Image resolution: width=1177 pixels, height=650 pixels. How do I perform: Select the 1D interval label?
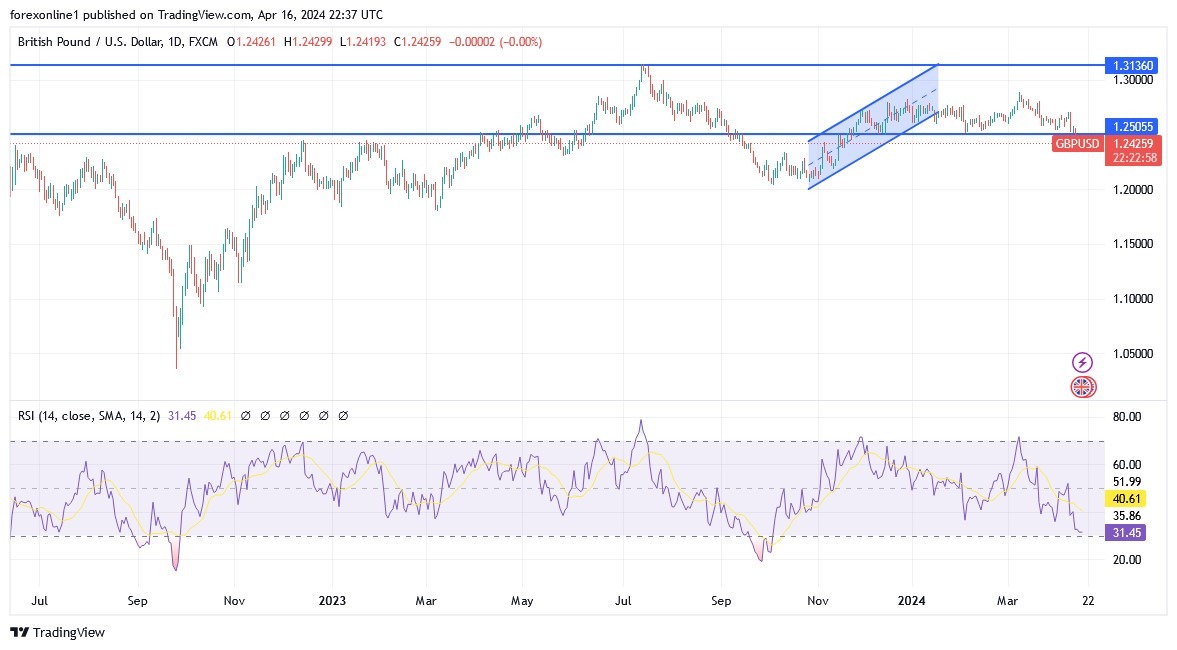point(176,42)
